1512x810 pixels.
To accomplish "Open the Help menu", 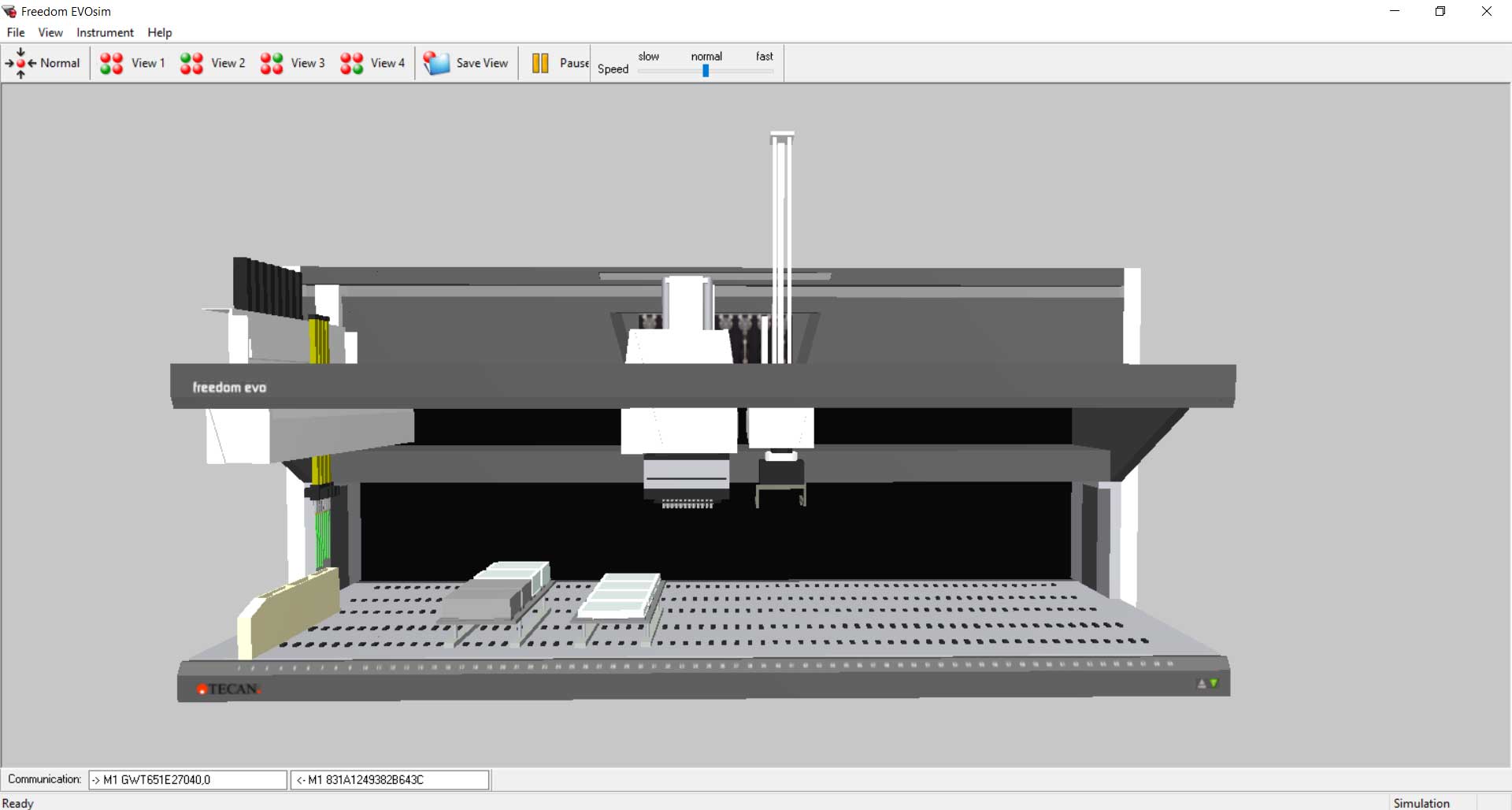I will [159, 32].
